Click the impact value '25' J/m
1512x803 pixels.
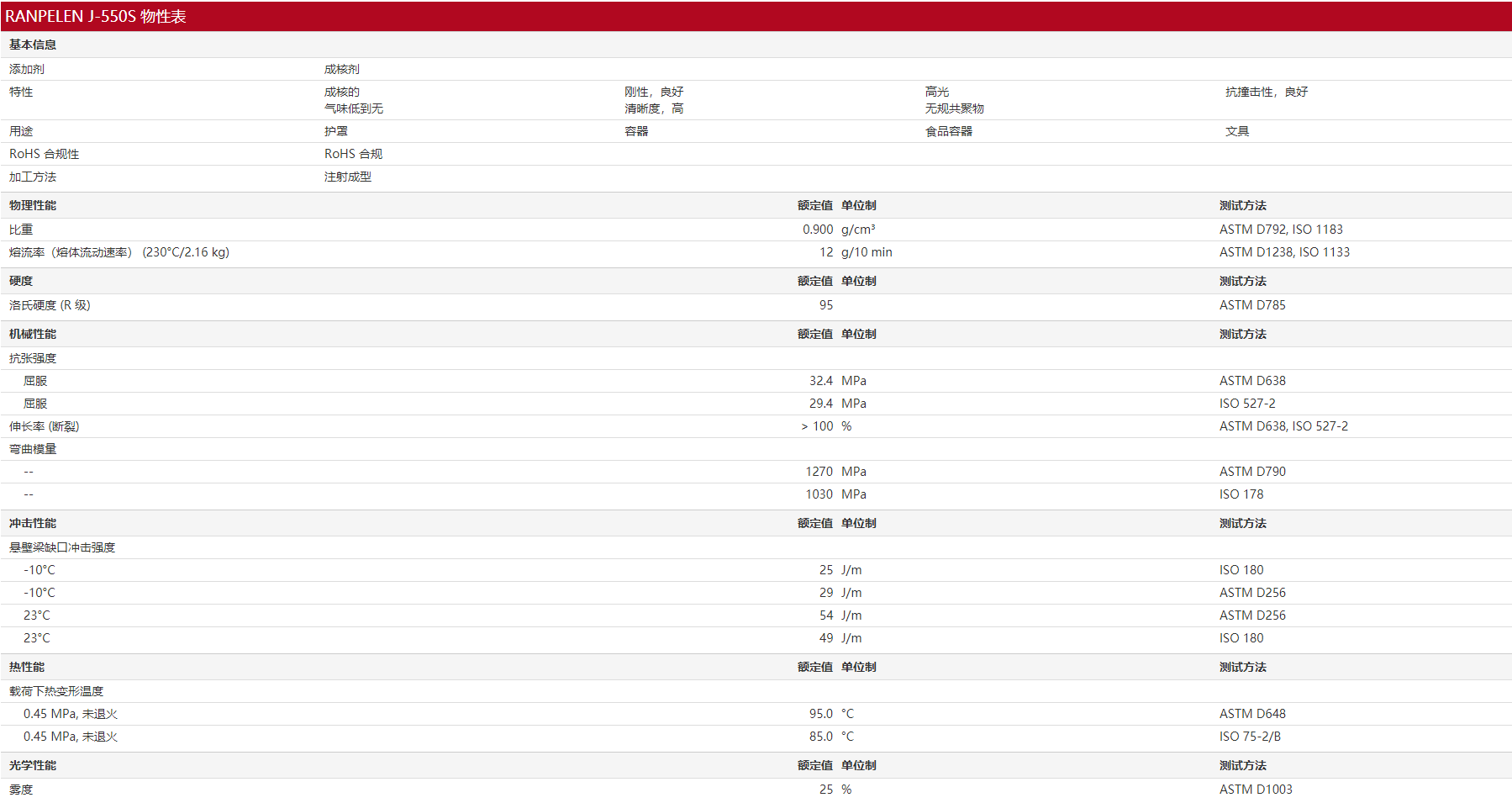point(826,570)
